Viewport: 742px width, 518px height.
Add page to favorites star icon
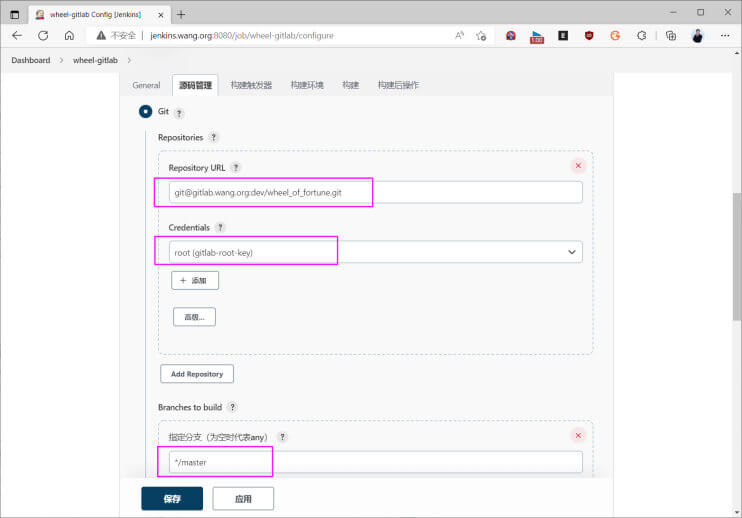pyautogui.click(x=481, y=35)
